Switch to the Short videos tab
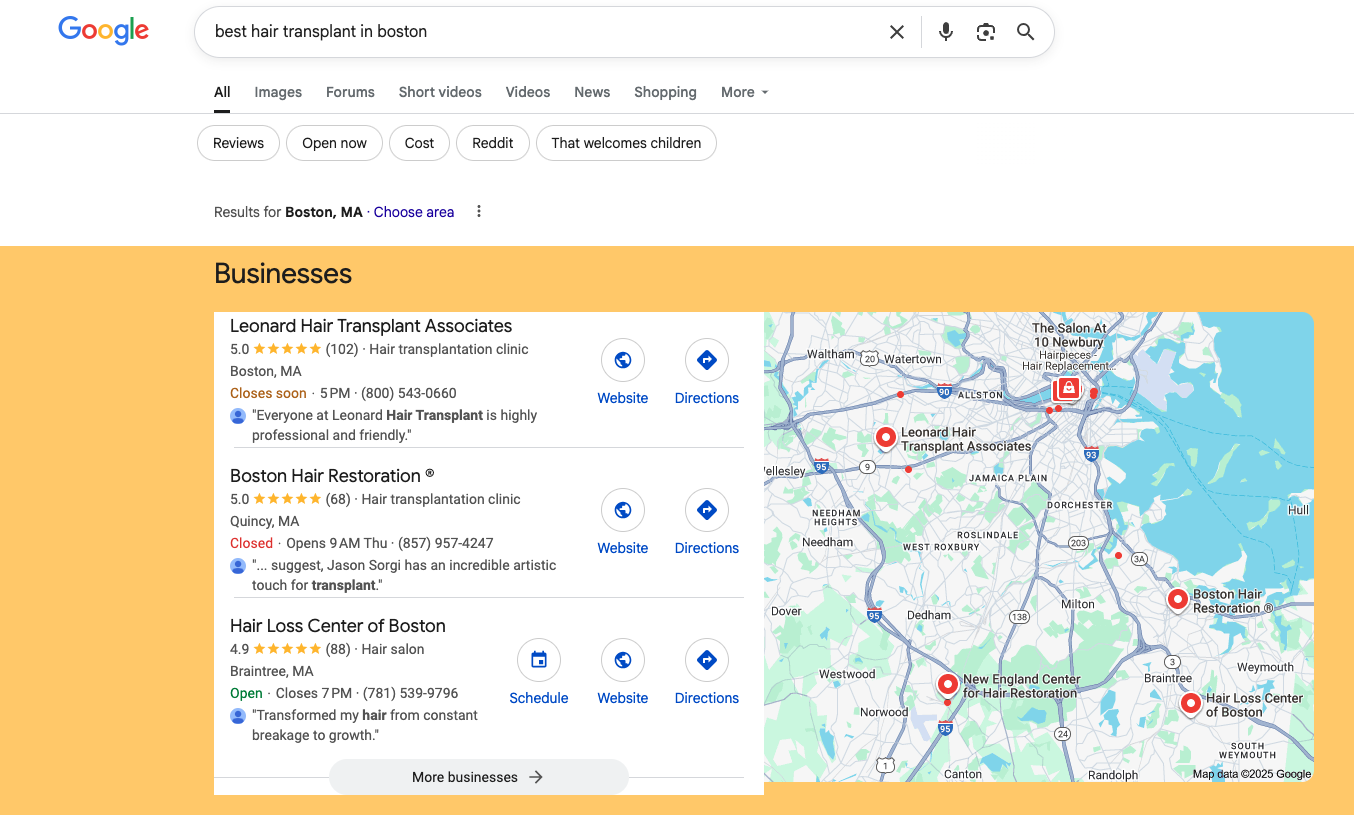The image size is (1354, 815). [440, 92]
